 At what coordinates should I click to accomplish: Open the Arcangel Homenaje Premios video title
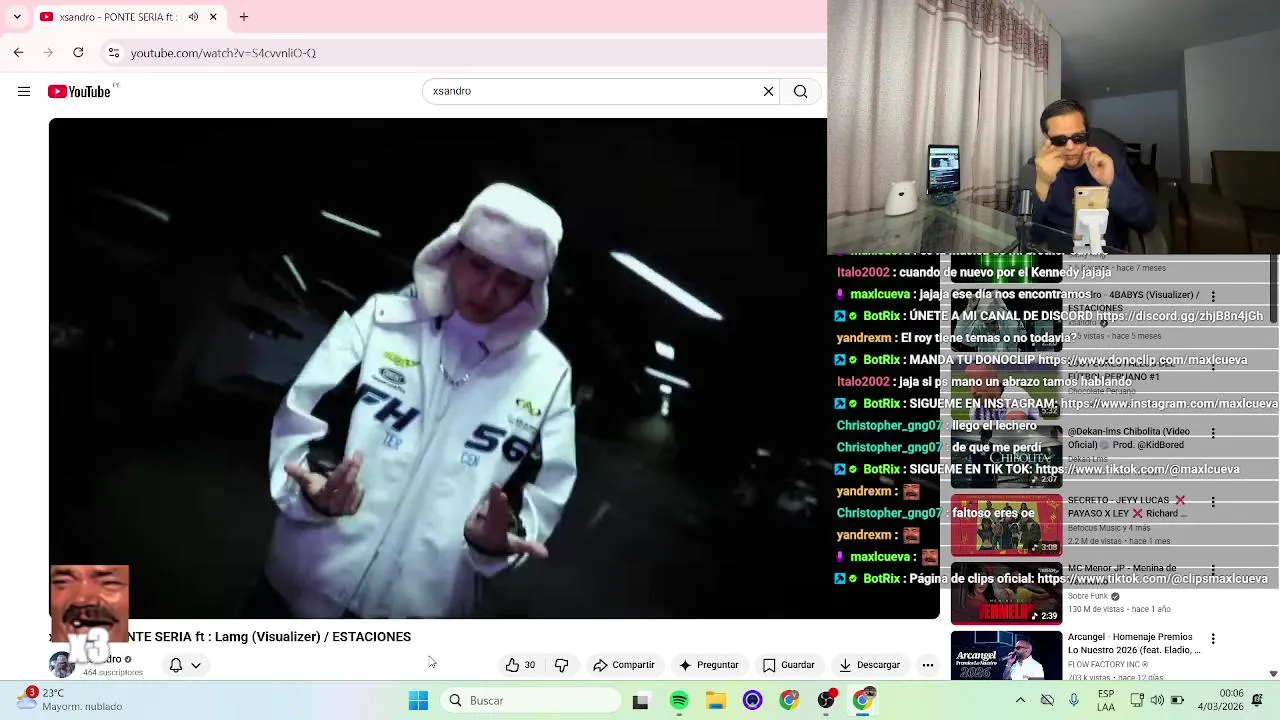1134,644
